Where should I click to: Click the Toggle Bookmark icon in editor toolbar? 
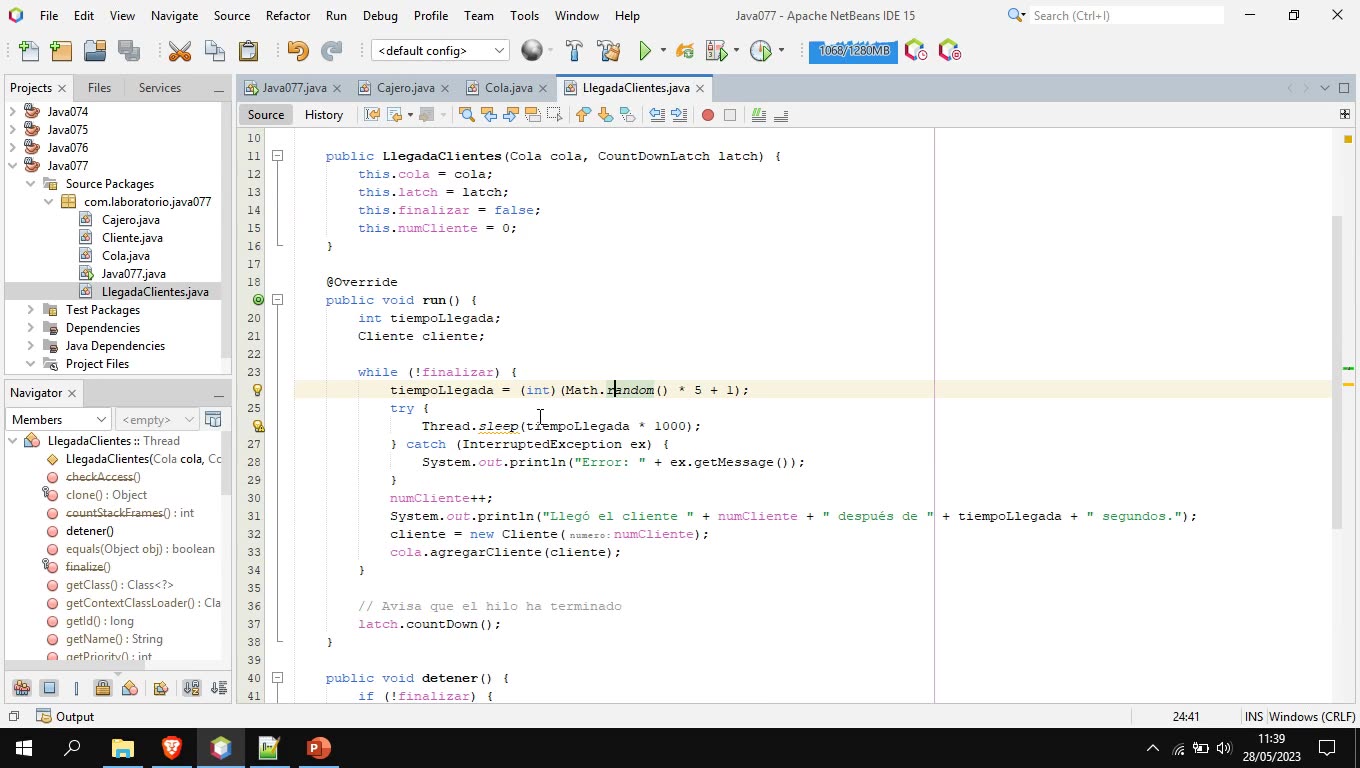(627, 115)
